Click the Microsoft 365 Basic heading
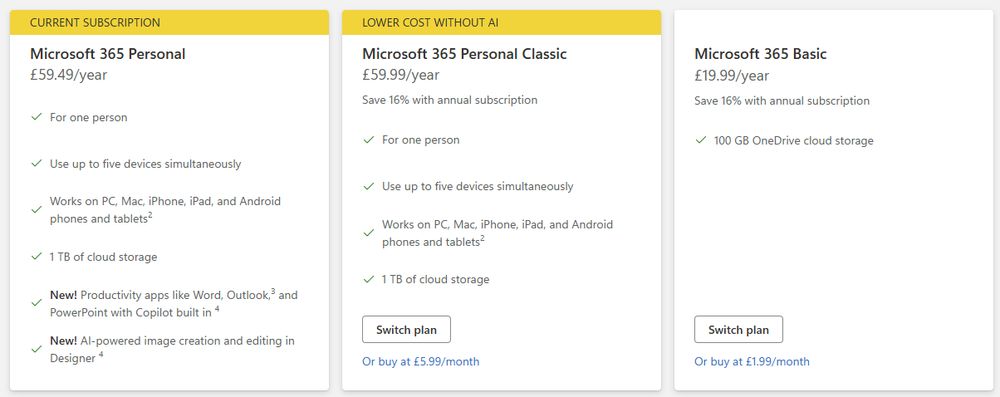 (x=761, y=54)
